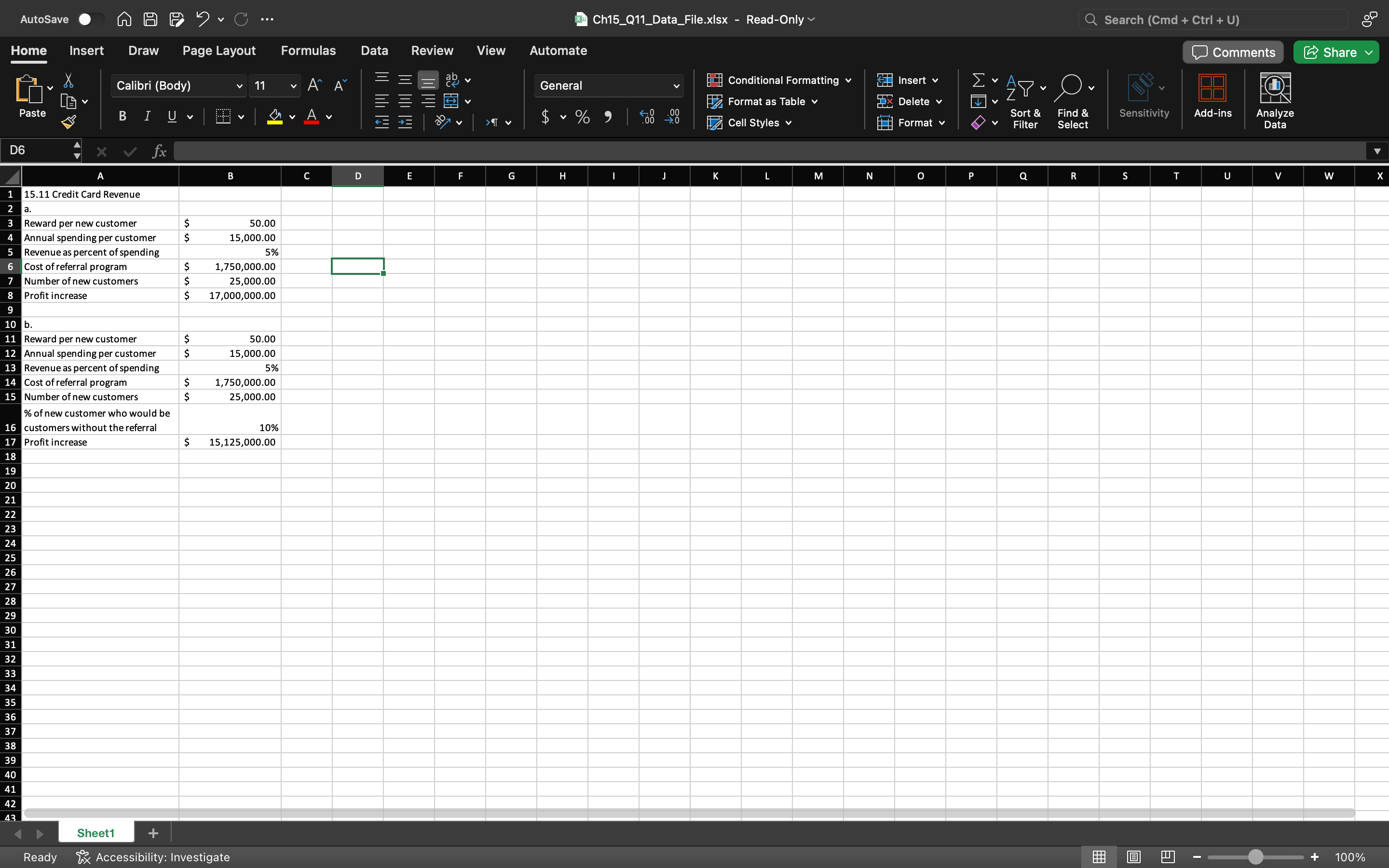Switch to the Formulas ribbon tab
Viewport: 1389px width, 868px height.
308,51
